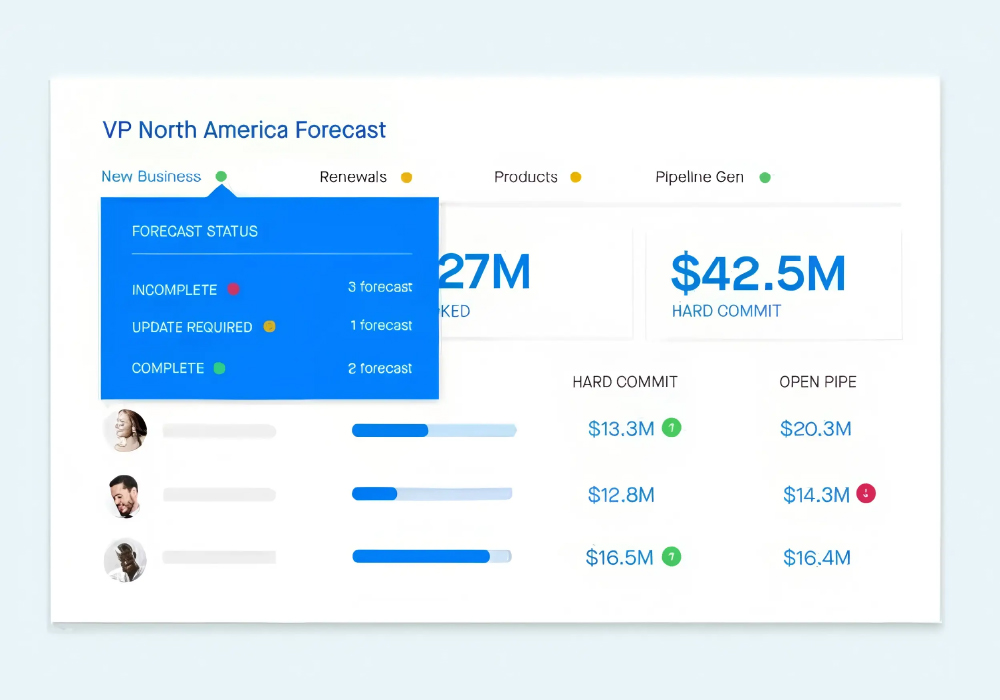
Task: Click green status dot beside Pipeline Gen
Action: point(765,178)
